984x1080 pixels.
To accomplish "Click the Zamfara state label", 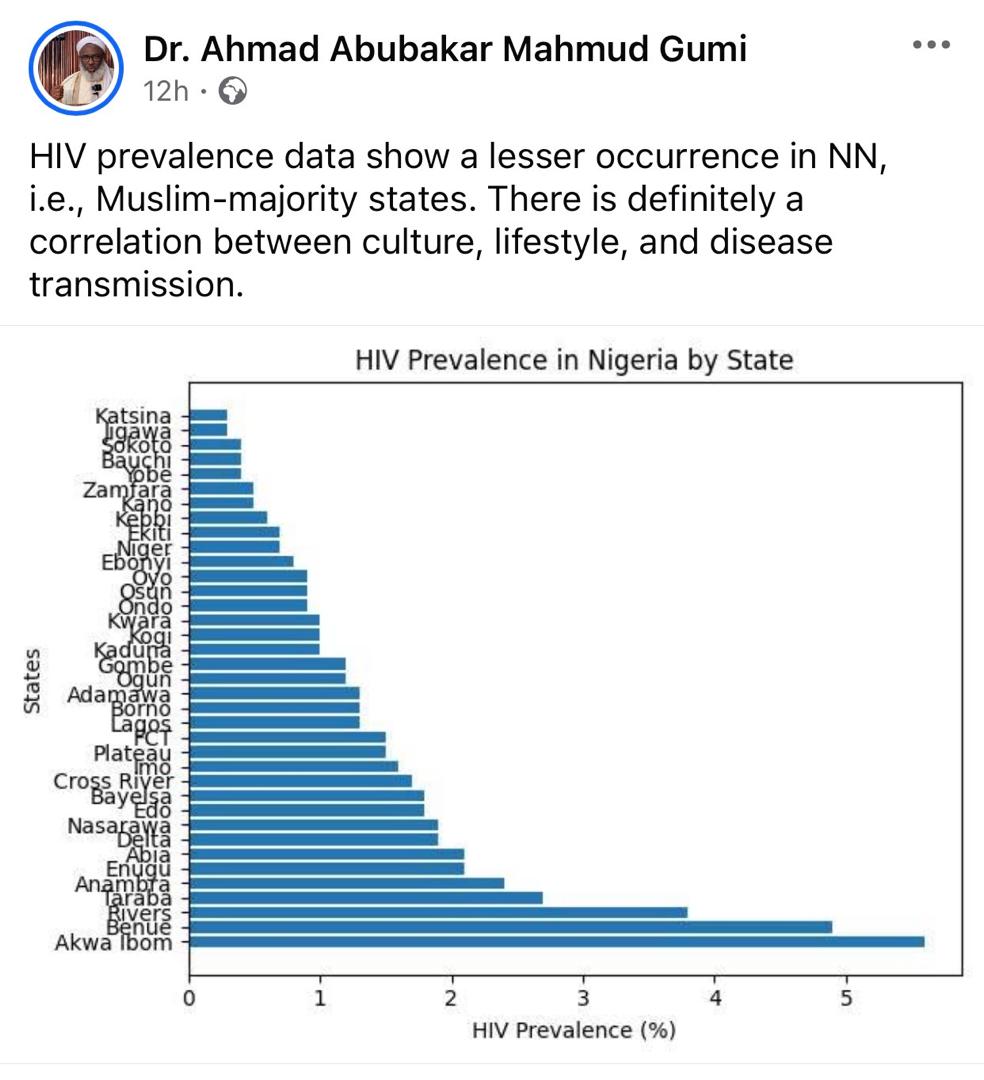I will point(127,490).
